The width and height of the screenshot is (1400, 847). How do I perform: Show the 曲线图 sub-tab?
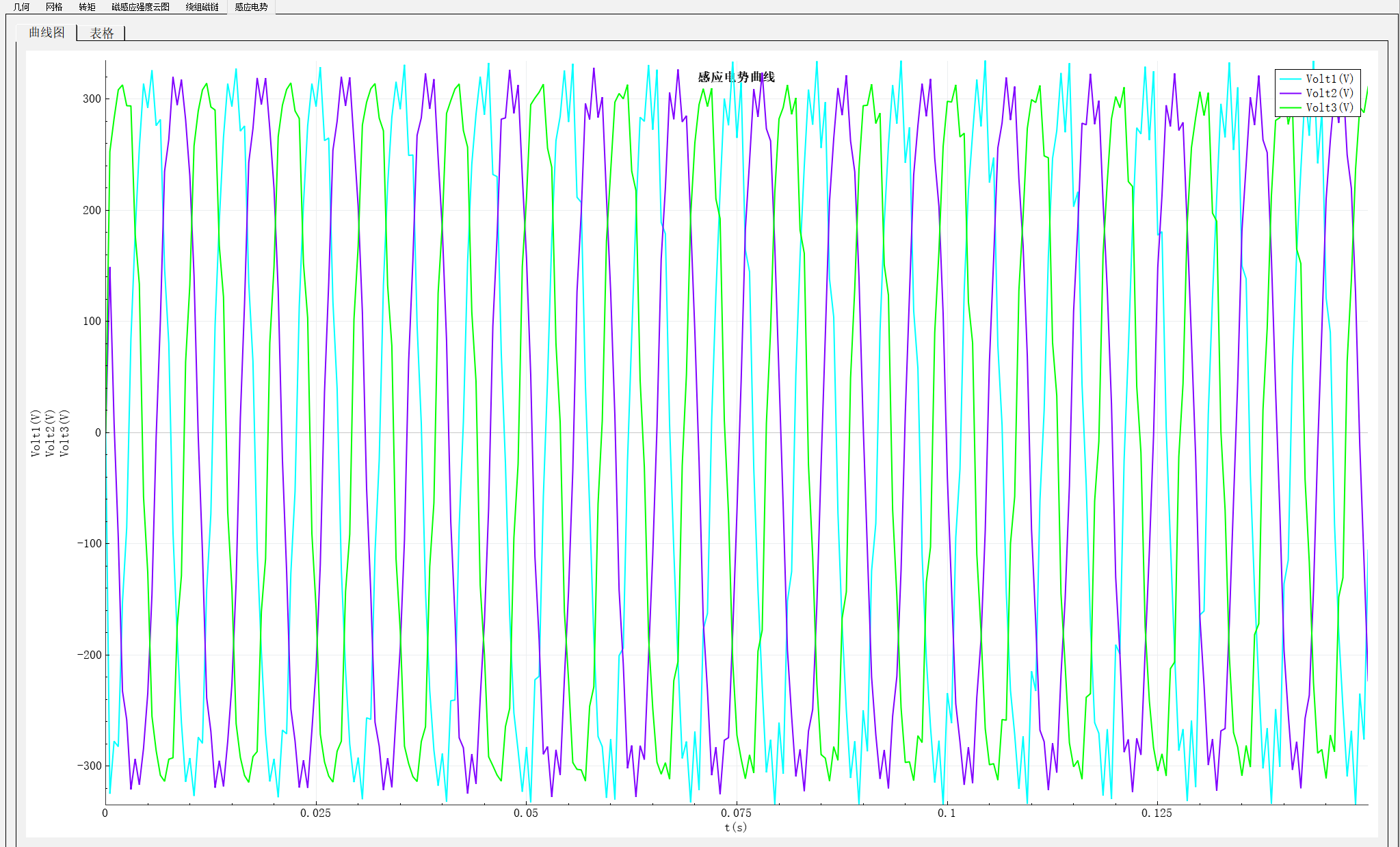47,32
